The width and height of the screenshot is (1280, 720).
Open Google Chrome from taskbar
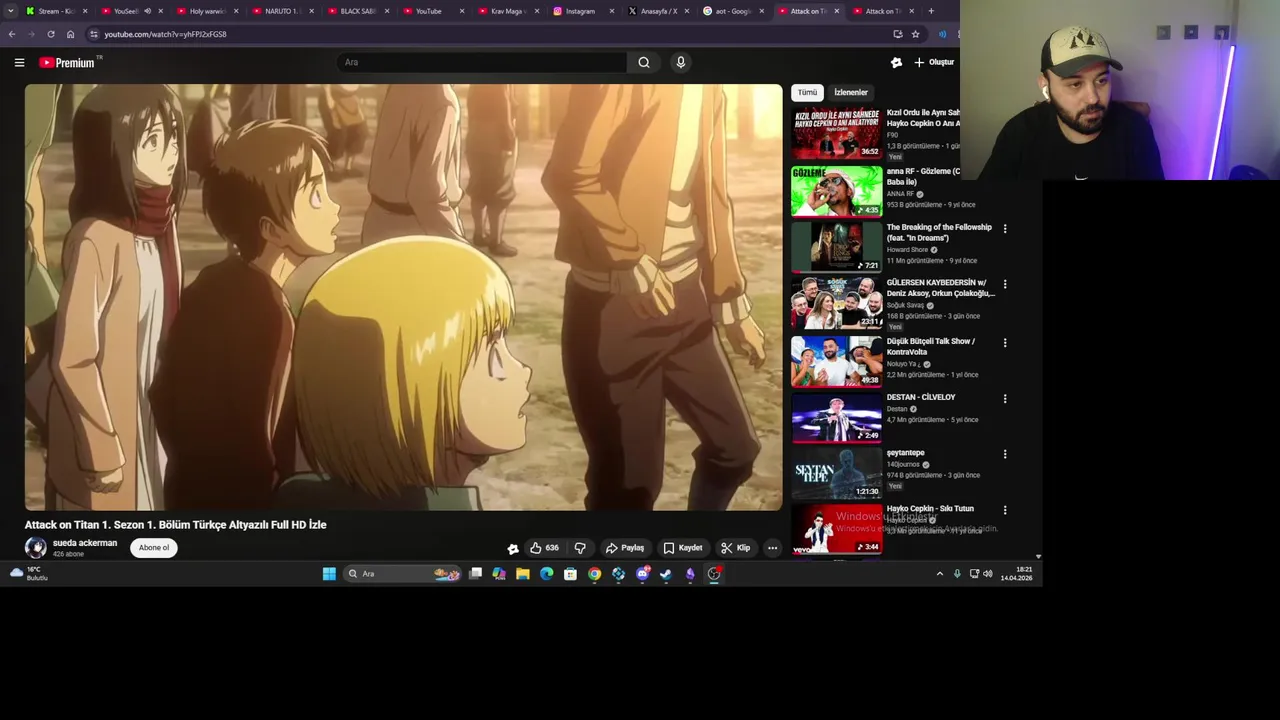click(x=594, y=574)
